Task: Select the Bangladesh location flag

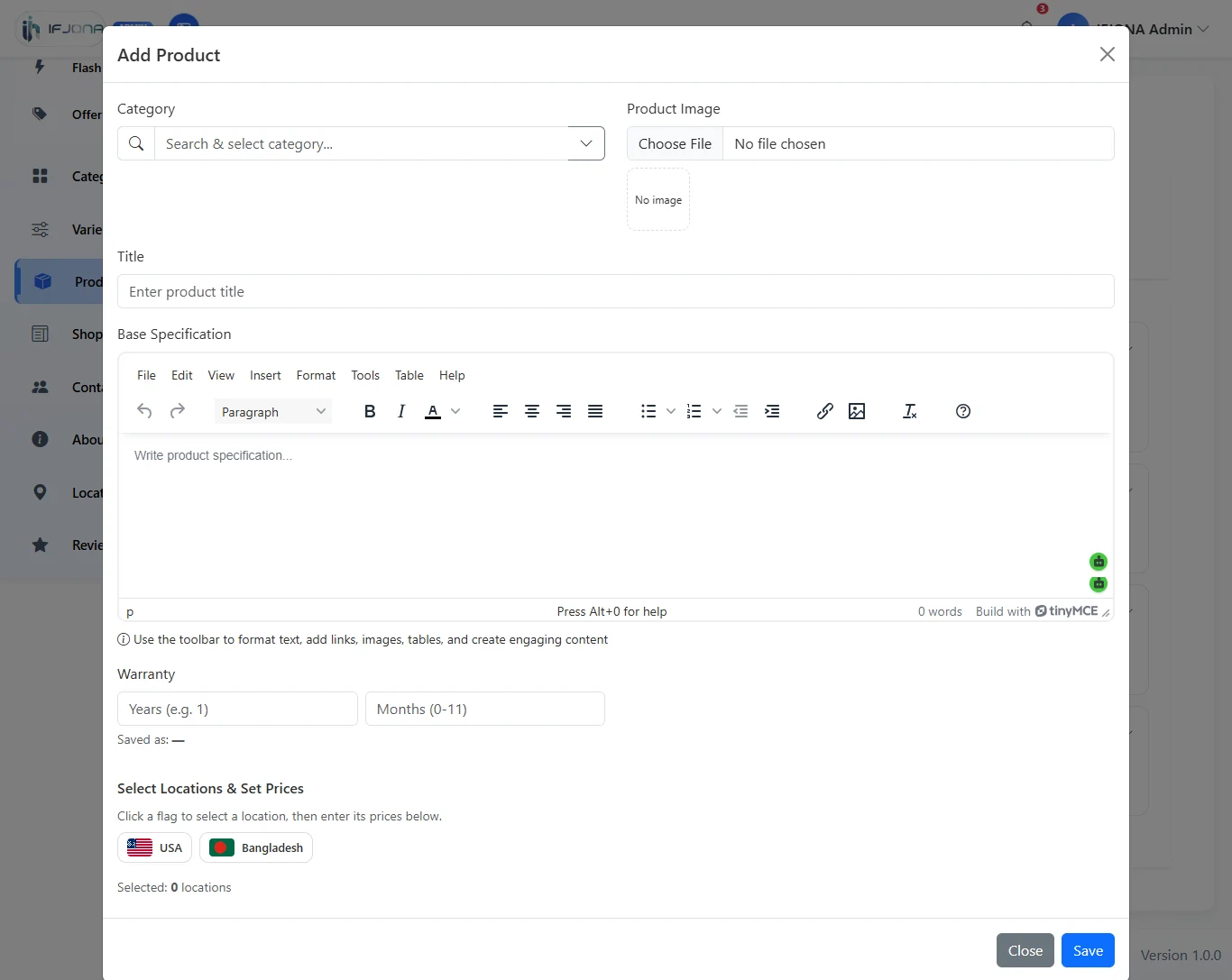Action: pos(256,847)
